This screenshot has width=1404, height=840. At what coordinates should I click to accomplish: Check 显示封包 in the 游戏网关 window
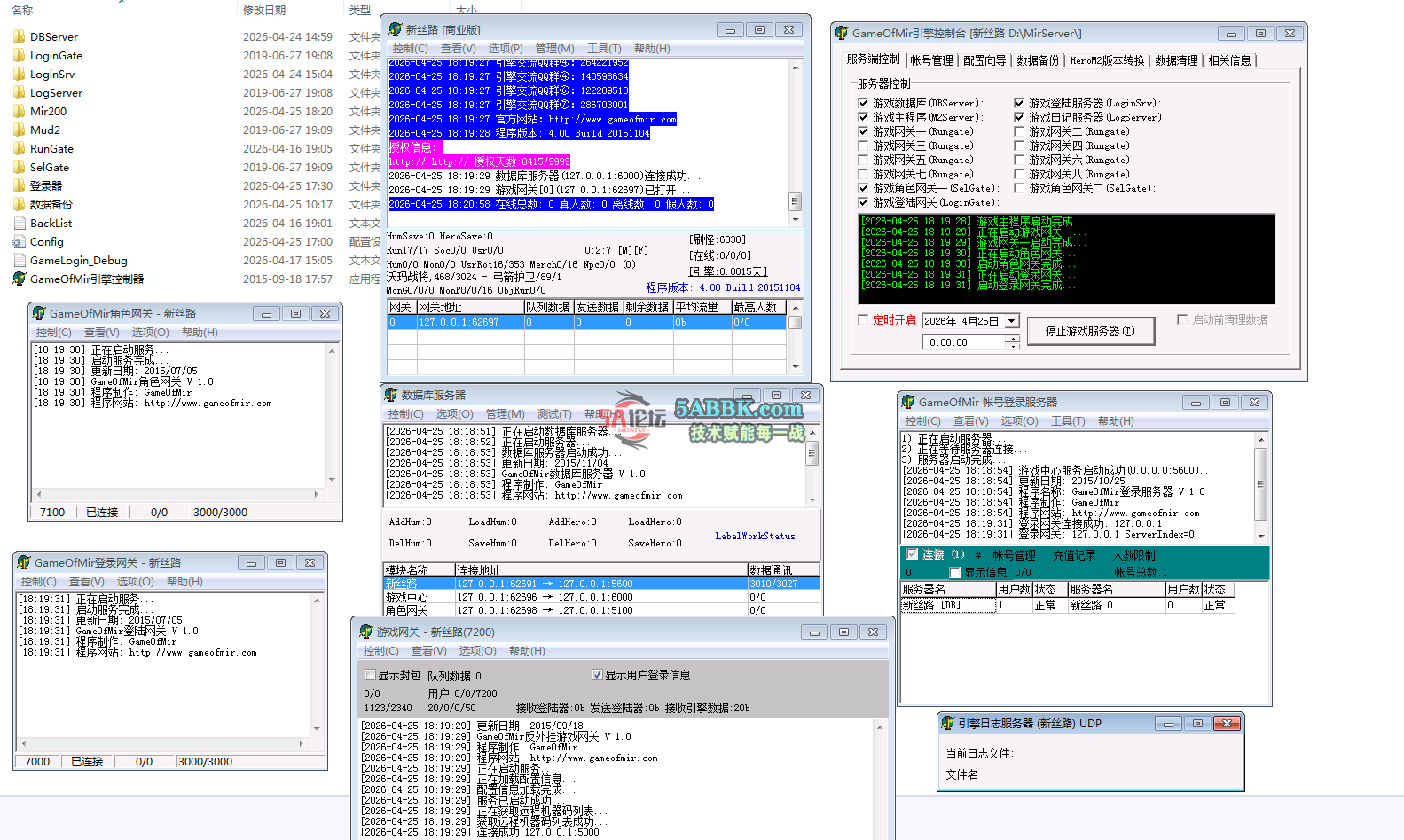pos(371,676)
